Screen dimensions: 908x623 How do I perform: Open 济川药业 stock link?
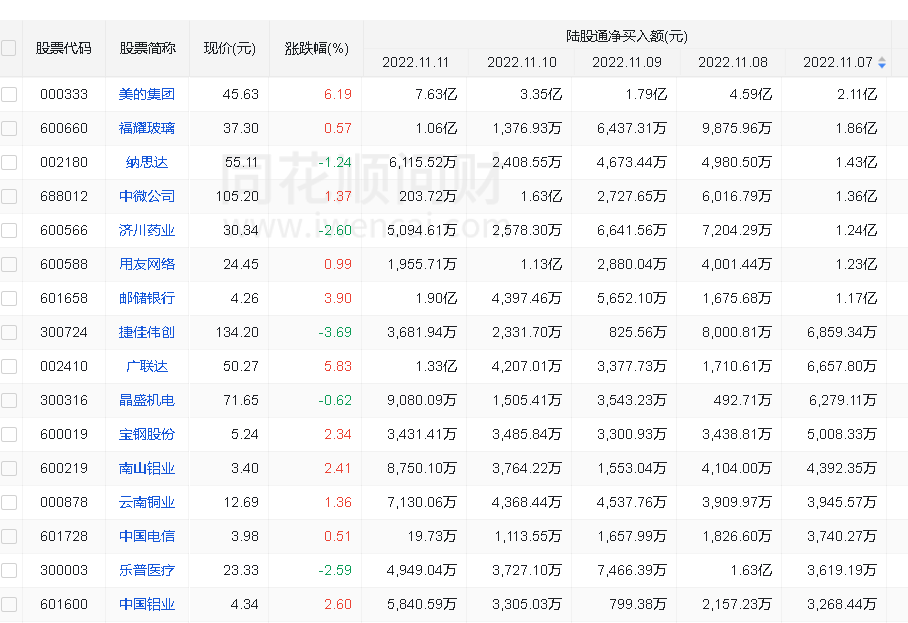147,230
